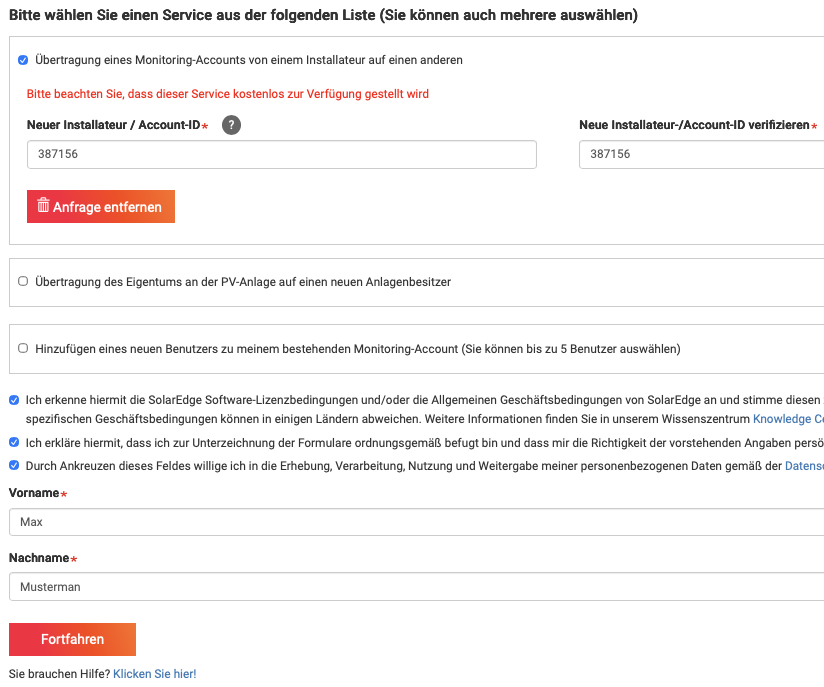Open the Knowledge Center link
This screenshot has width=824, height=687.
click(x=788, y=419)
